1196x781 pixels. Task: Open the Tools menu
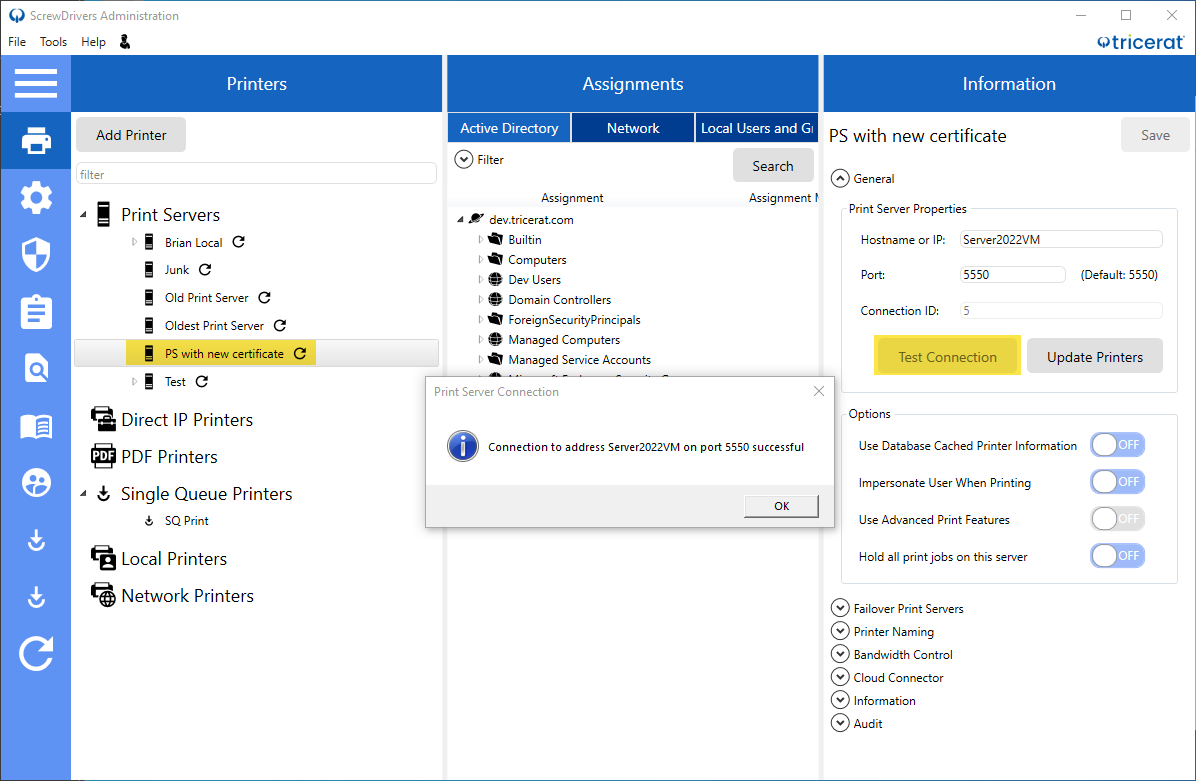click(53, 42)
